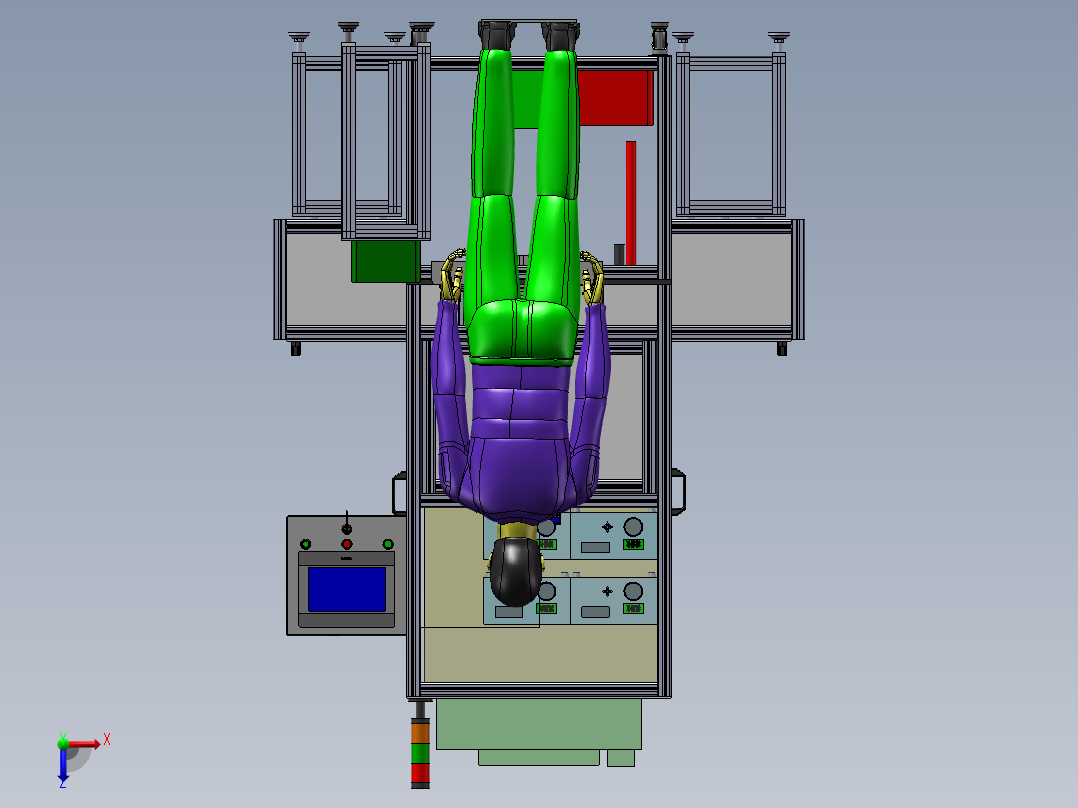Select the mannequin's black head
1078x808 pixels.
click(x=516, y=571)
